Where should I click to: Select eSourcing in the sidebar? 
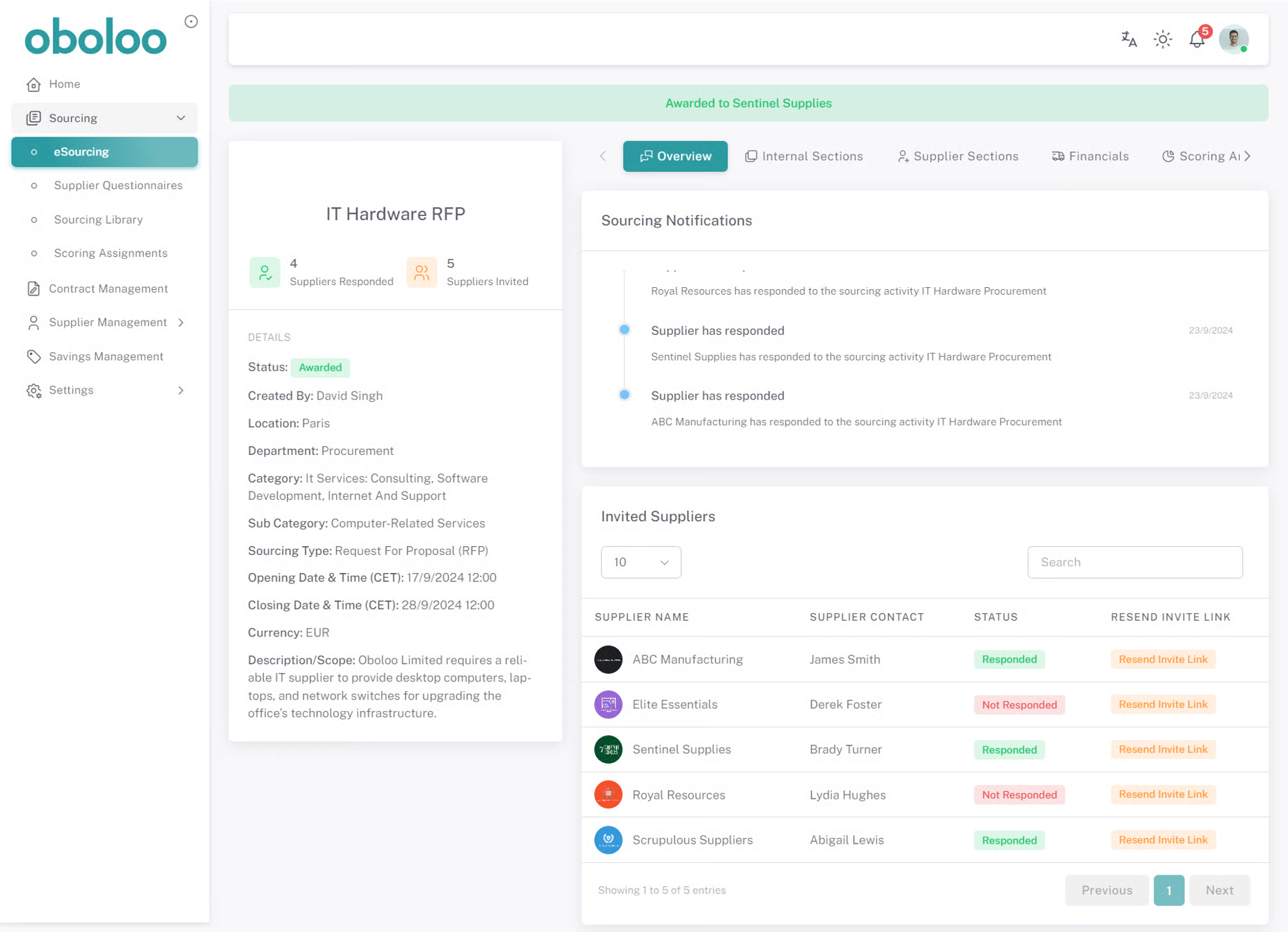tap(105, 152)
